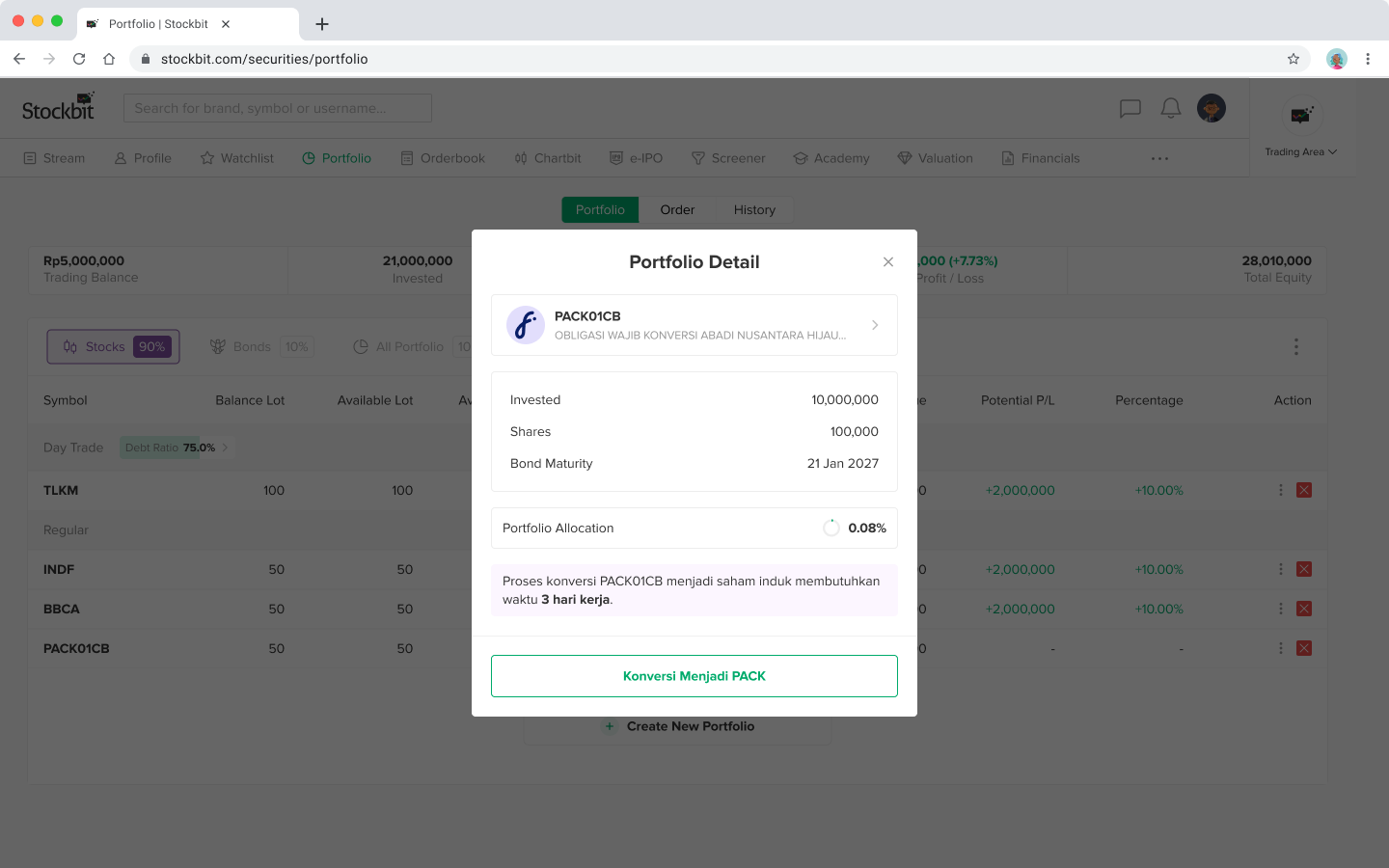This screenshot has width=1389, height=868.
Task: Open the Watchlist menu
Action: [x=237, y=158]
